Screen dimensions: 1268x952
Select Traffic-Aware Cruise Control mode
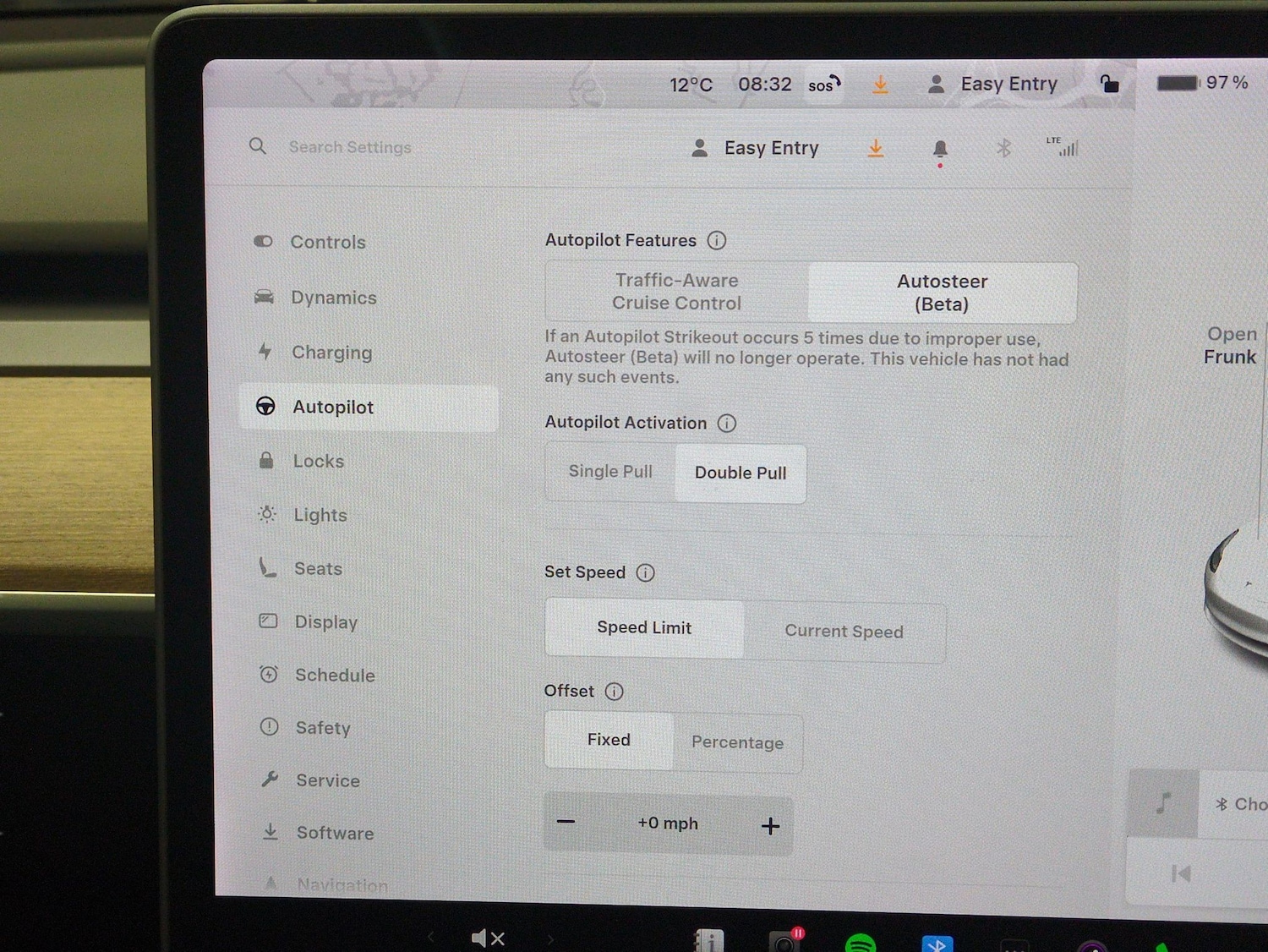tap(676, 292)
